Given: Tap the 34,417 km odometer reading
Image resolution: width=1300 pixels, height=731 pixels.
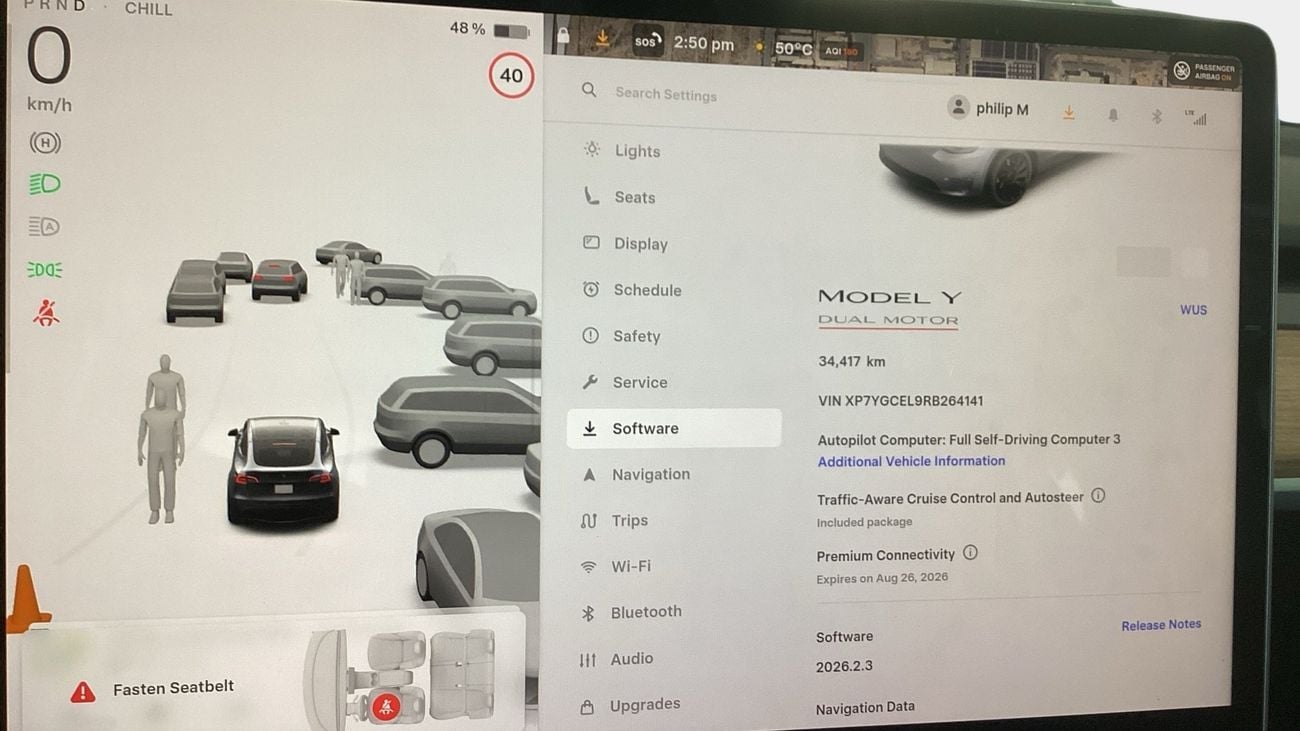Looking at the screenshot, I should (851, 361).
